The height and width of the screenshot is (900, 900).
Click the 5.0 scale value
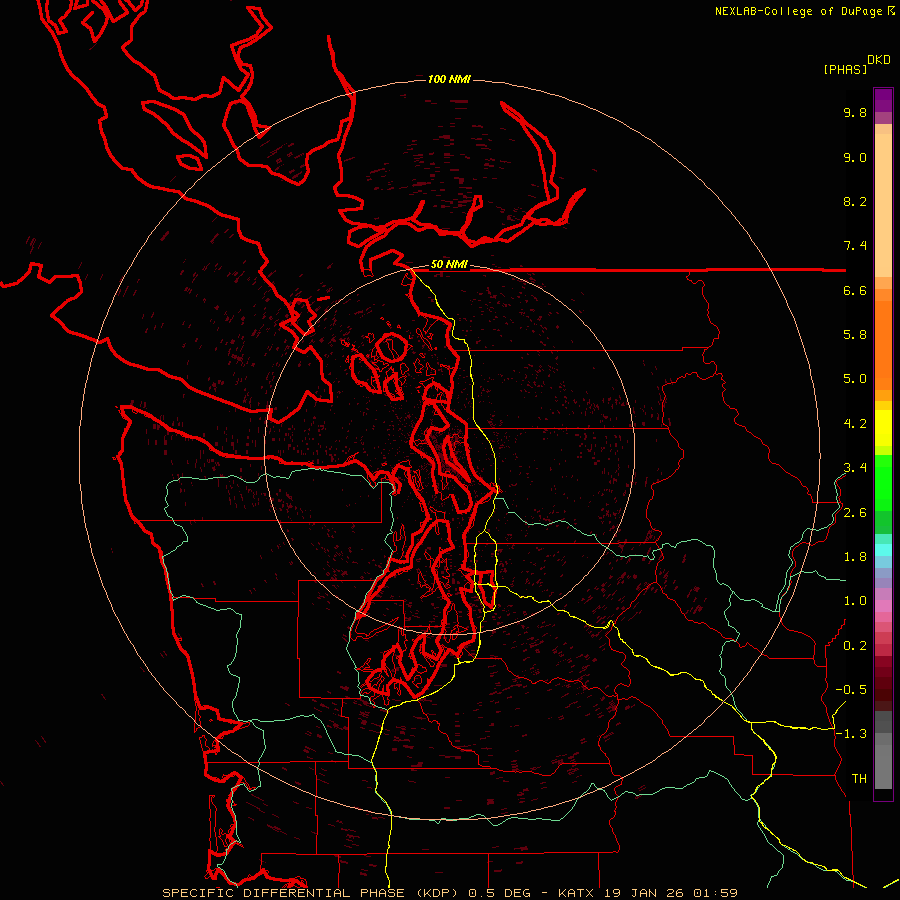pyautogui.click(x=855, y=379)
